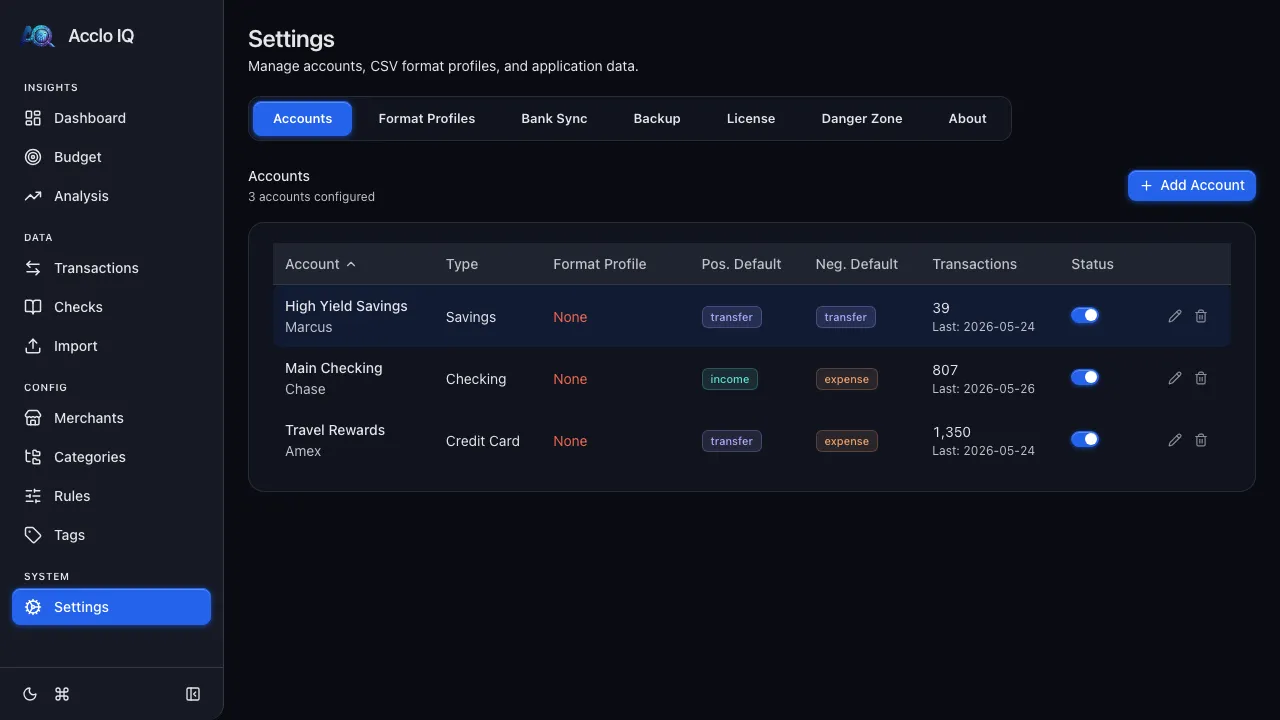This screenshot has width=1280, height=720.
Task: Click High Yield Savings negative transfer tag
Action: [846, 317]
